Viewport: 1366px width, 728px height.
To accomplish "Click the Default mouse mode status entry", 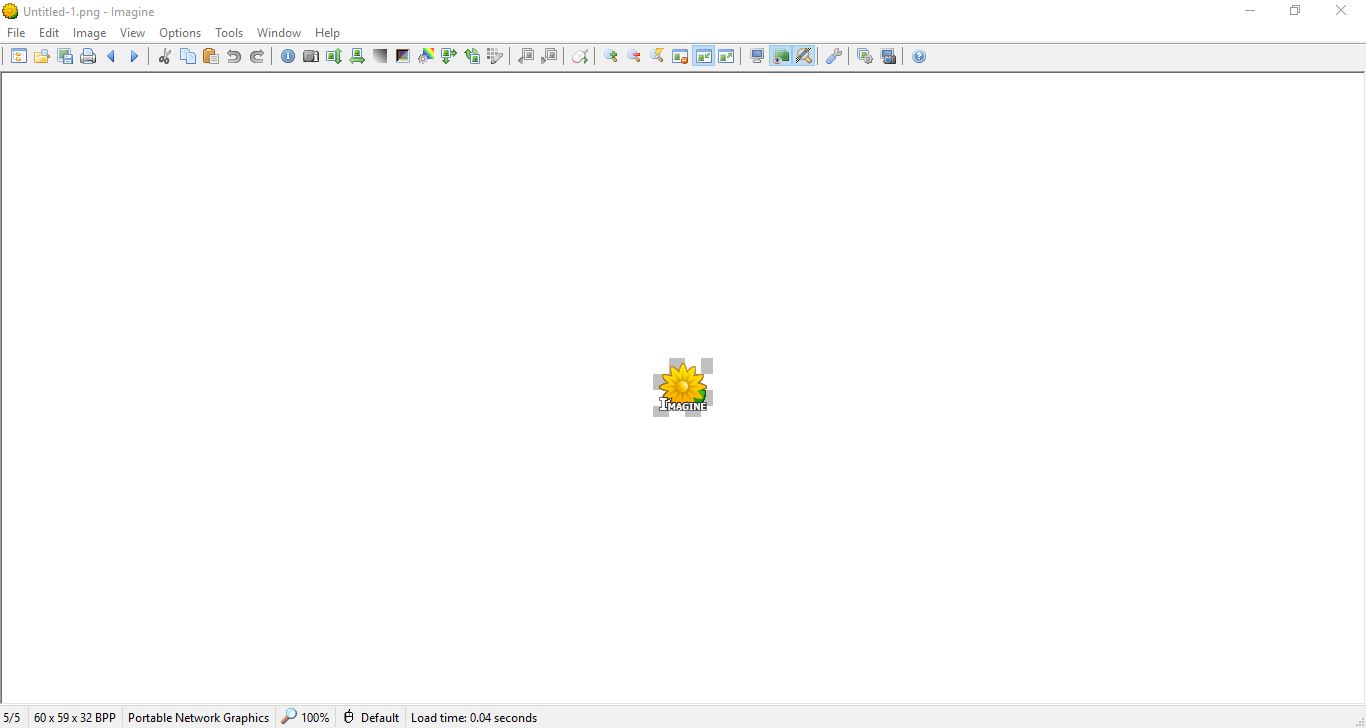I will click(x=371, y=718).
